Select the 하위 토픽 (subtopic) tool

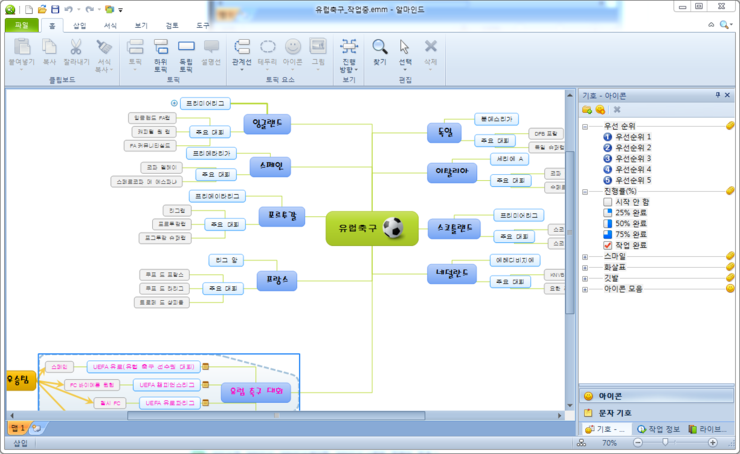tap(161, 49)
